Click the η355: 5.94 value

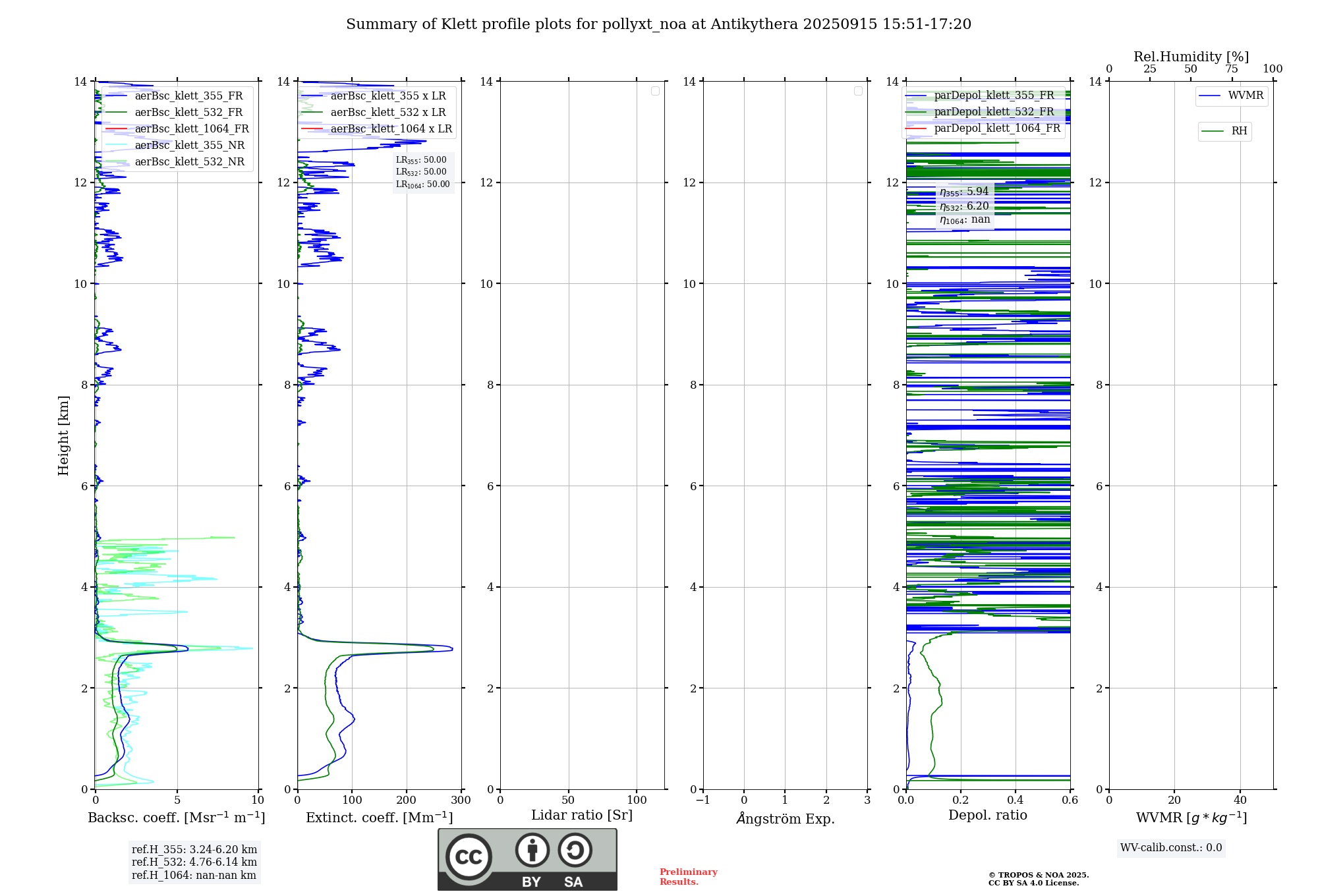[964, 192]
